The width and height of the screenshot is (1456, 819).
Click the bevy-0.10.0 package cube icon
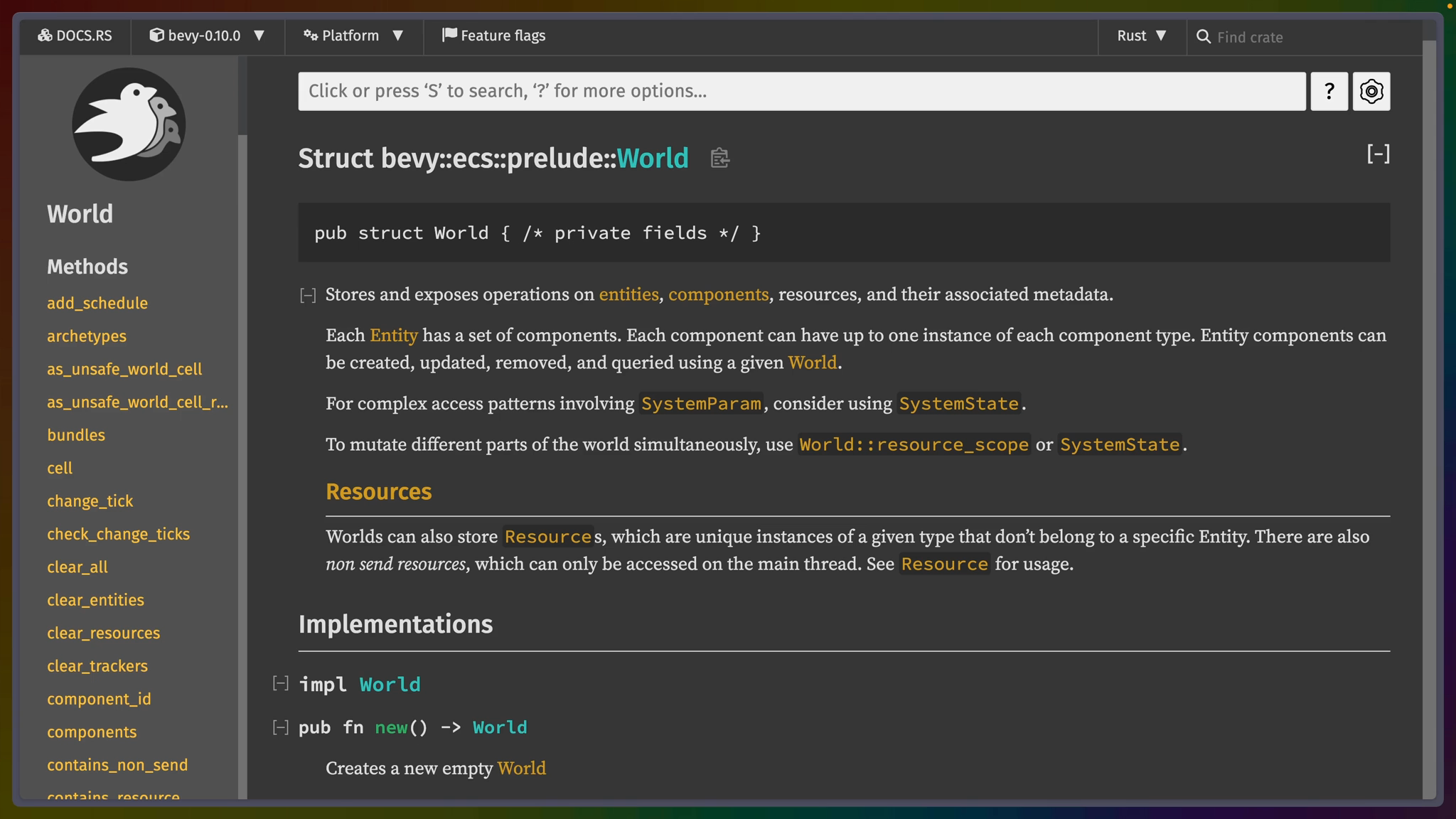tap(157, 36)
